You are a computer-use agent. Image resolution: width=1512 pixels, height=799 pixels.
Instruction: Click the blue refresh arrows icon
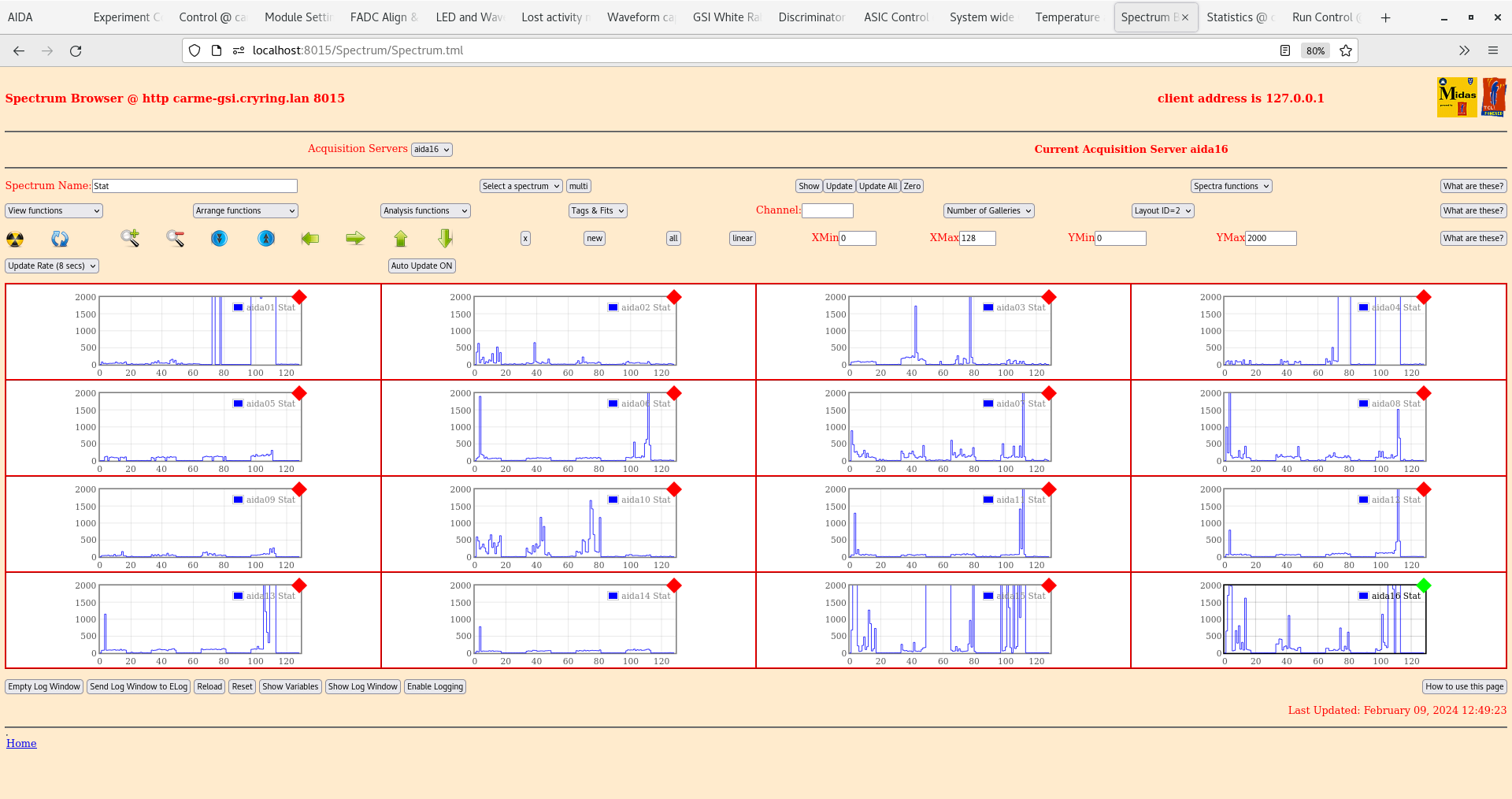point(60,239)
